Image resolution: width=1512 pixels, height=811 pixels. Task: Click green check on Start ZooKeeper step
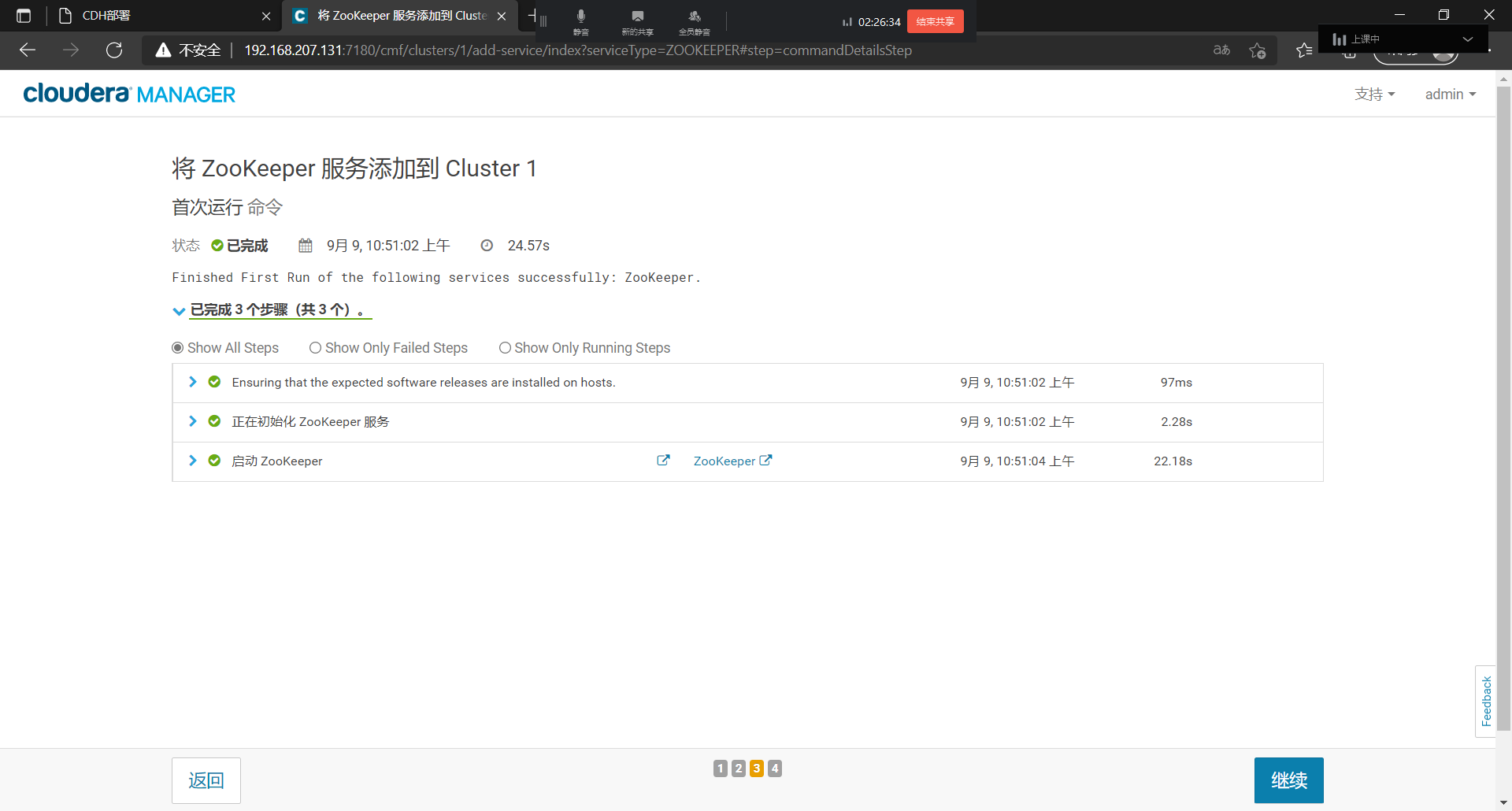[x=214, y=461]
